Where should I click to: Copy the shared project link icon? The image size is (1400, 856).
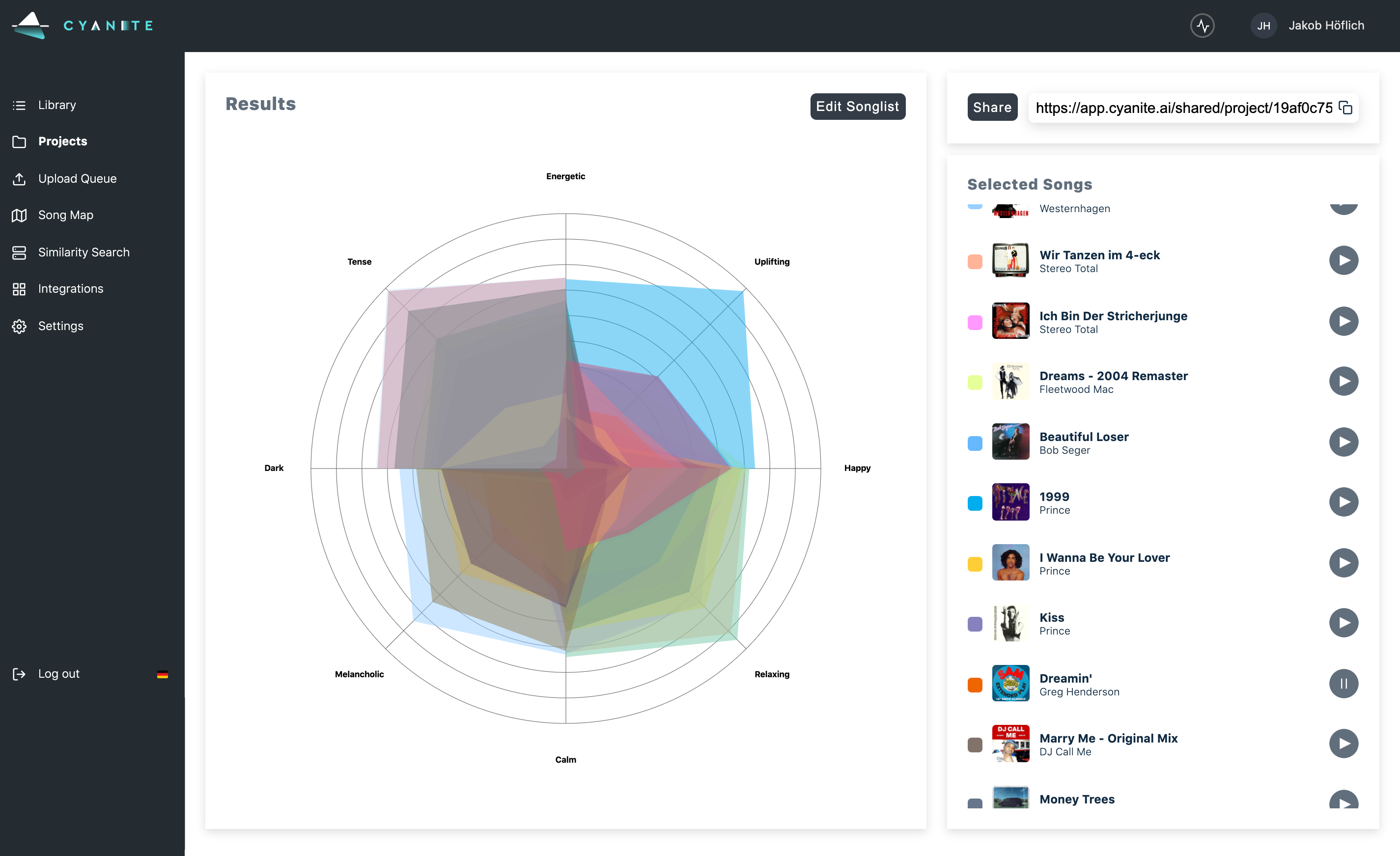pyautogui.click(x=1345, y=108)
